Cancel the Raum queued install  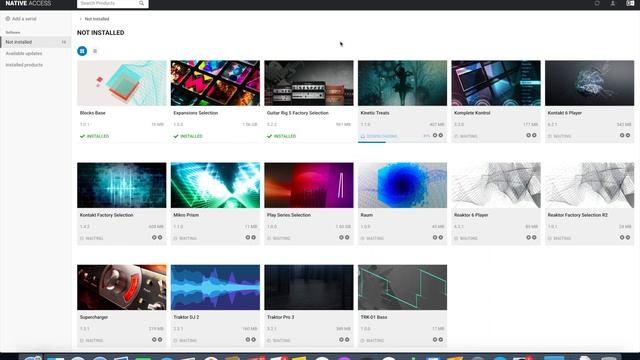click(440, 238)
